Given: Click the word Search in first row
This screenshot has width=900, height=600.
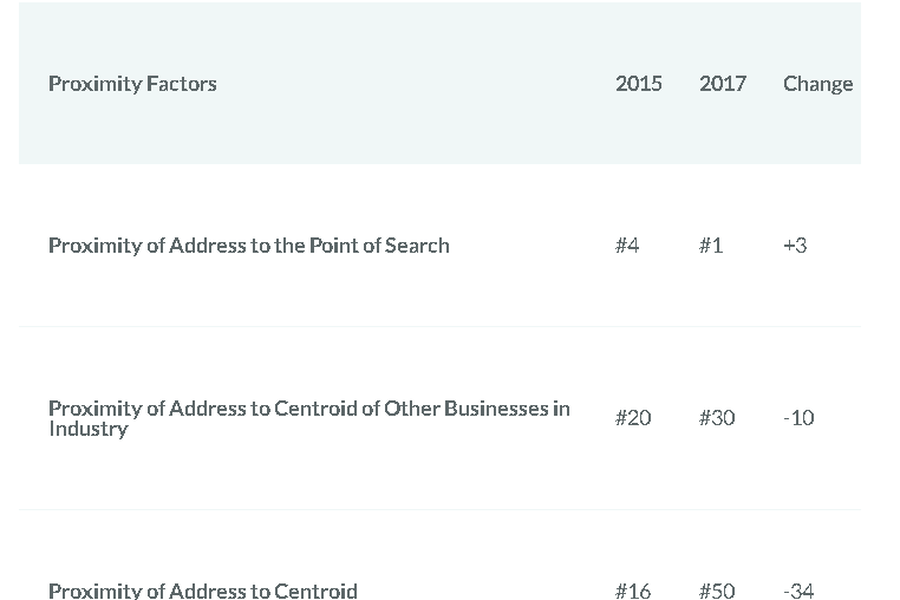Looking at the screenshot, I should [x=417, y=246].
